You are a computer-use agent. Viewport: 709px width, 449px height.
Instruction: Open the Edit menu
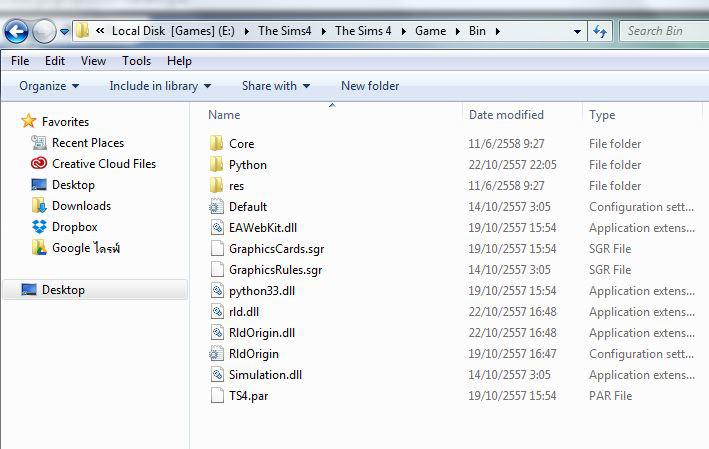(x=55, y=61)
